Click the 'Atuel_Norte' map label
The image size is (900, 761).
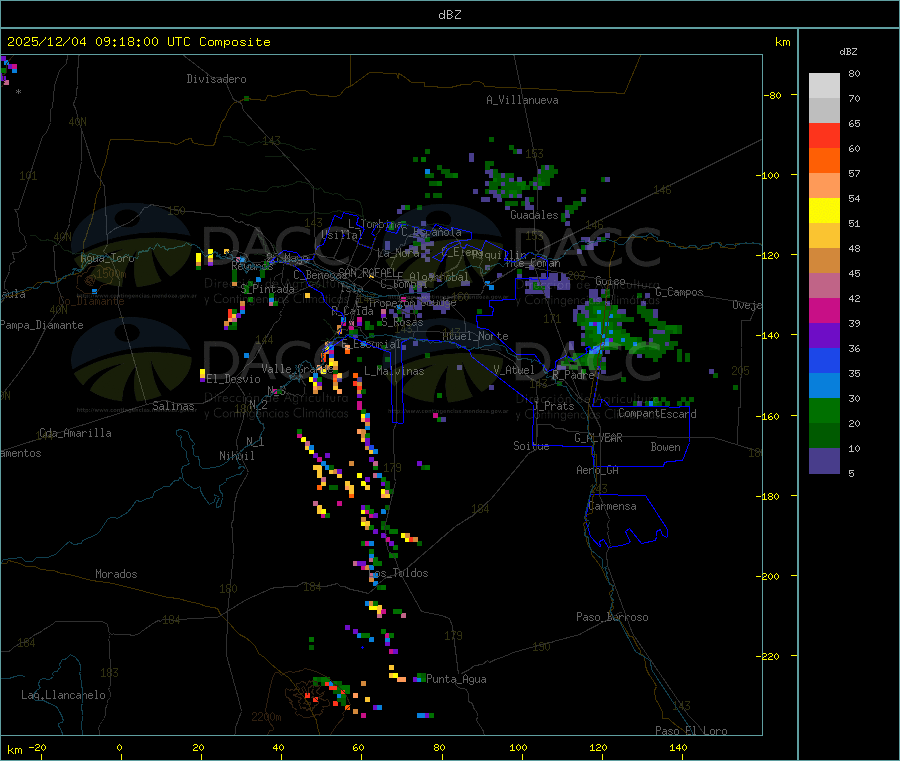pyautogui.click(x=475, y=336)
